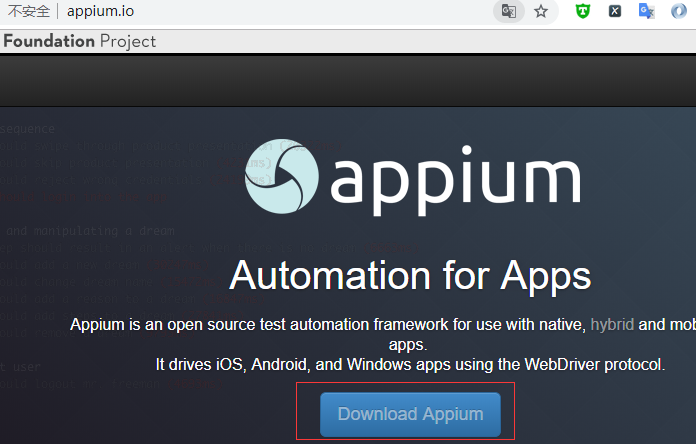Click the Foundation Project header text

pos(79,41)
